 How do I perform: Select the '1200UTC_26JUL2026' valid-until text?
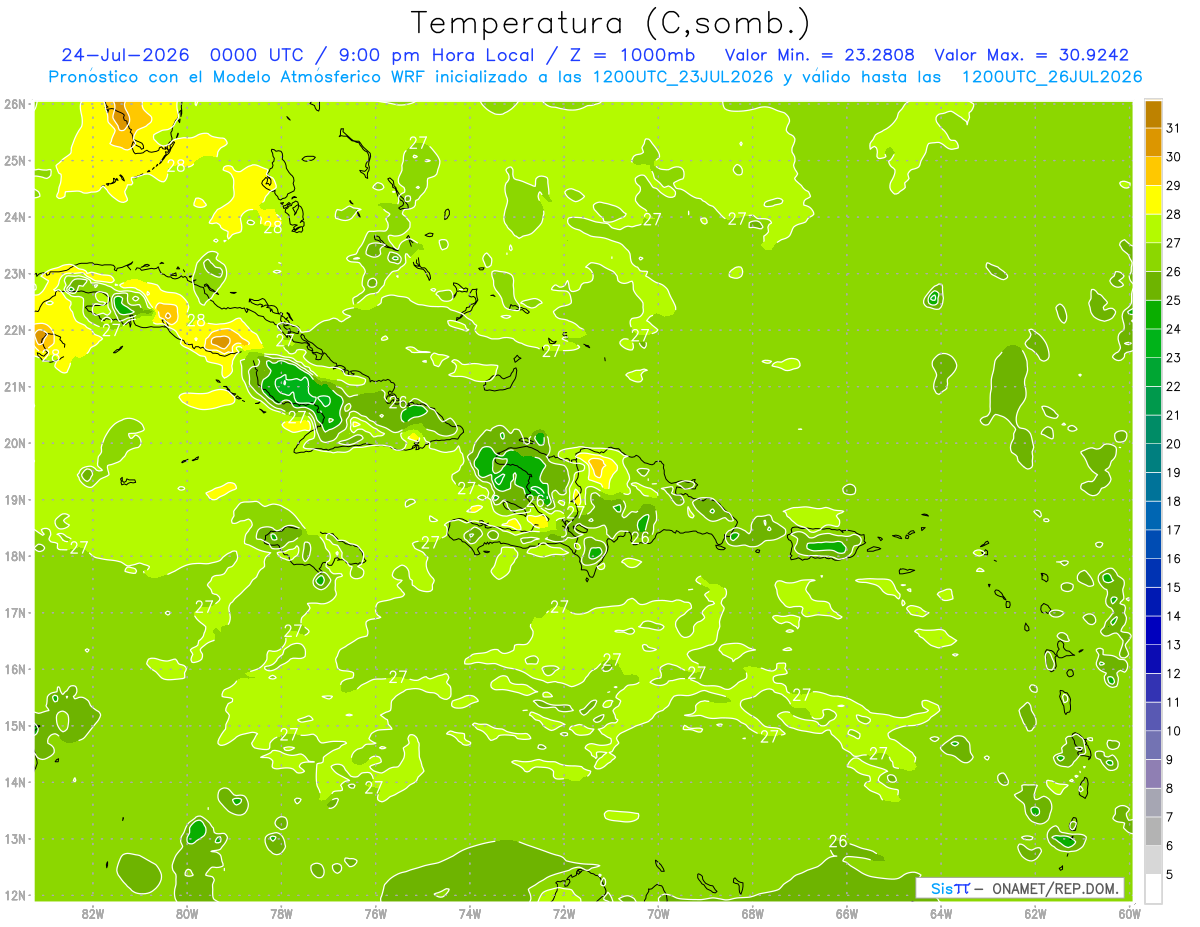(x=1052, y=77)
